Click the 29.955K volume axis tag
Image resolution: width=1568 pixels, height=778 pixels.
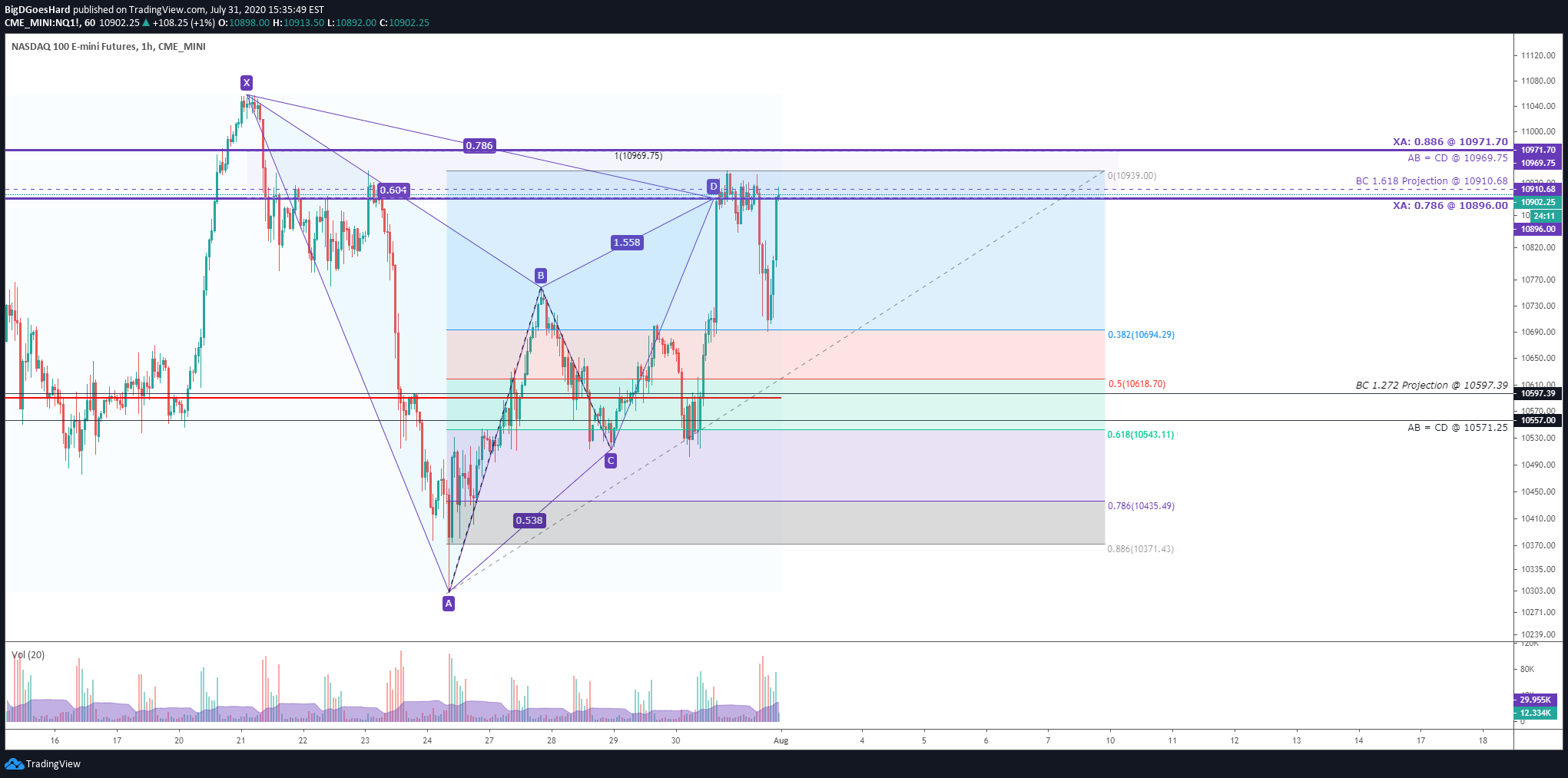click(1535, 700)
